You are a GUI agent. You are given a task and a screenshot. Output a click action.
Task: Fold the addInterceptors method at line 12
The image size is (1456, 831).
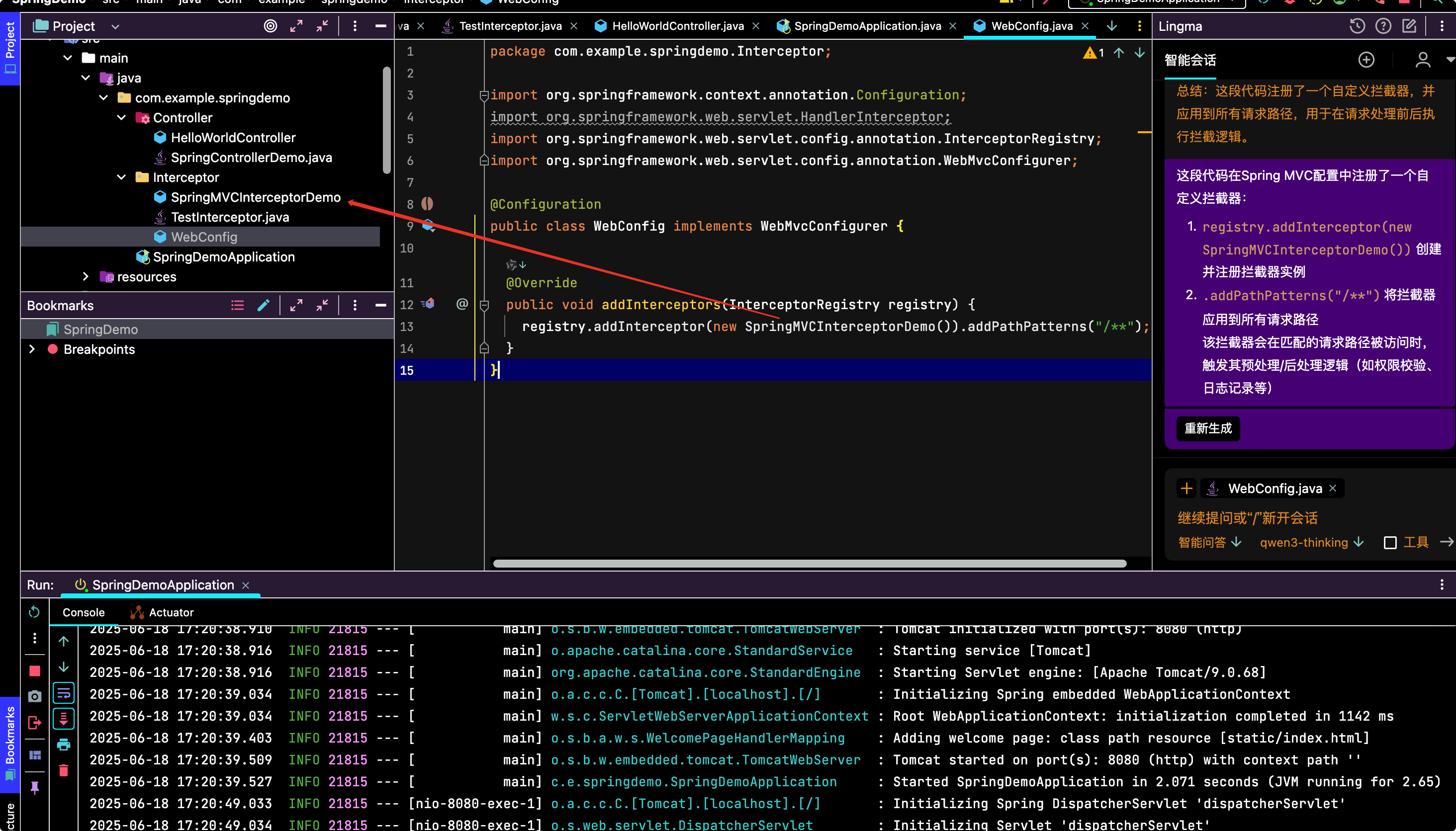pyautogui.click(x=484, y=305)
